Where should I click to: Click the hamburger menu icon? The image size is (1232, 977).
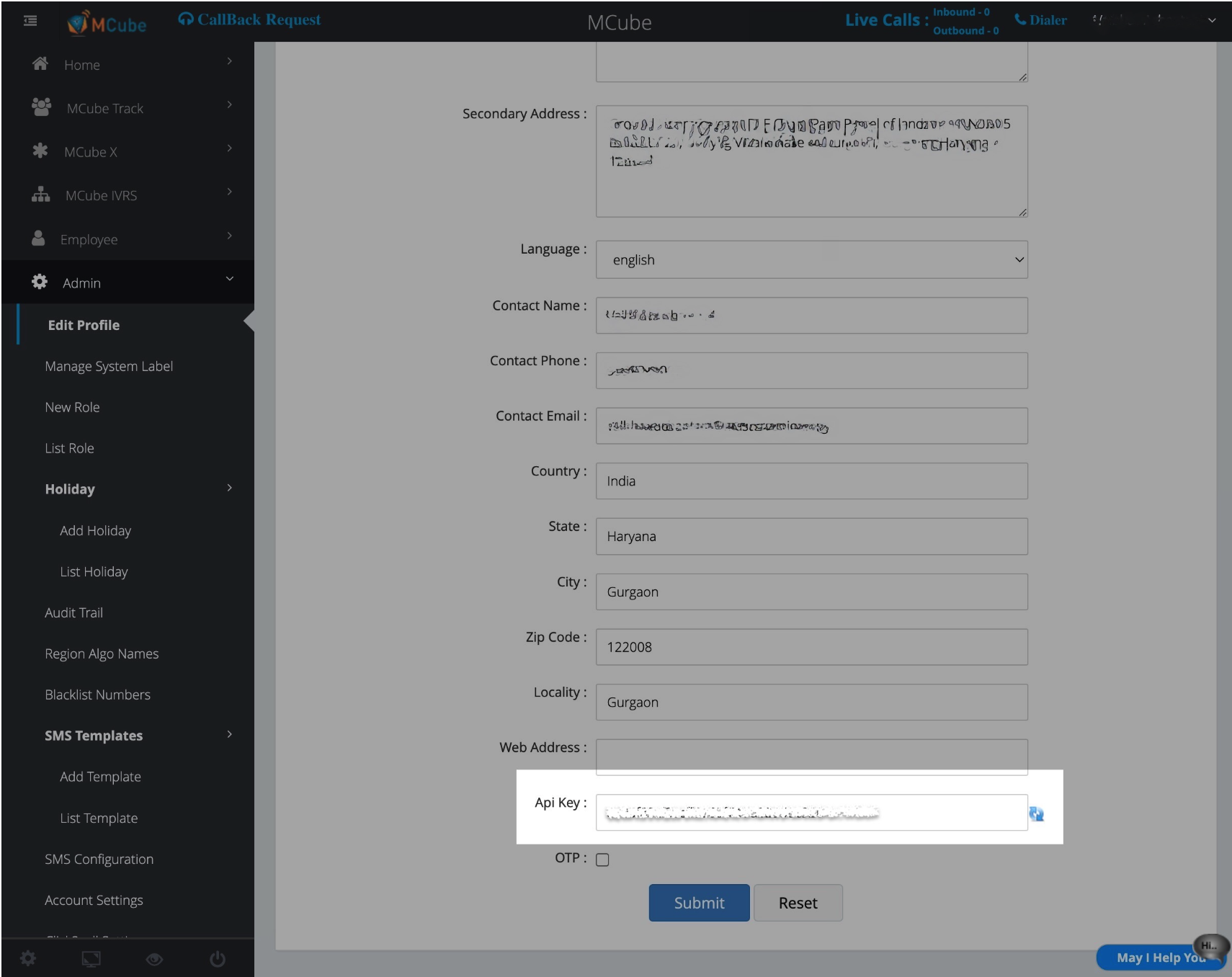[30, 21]
